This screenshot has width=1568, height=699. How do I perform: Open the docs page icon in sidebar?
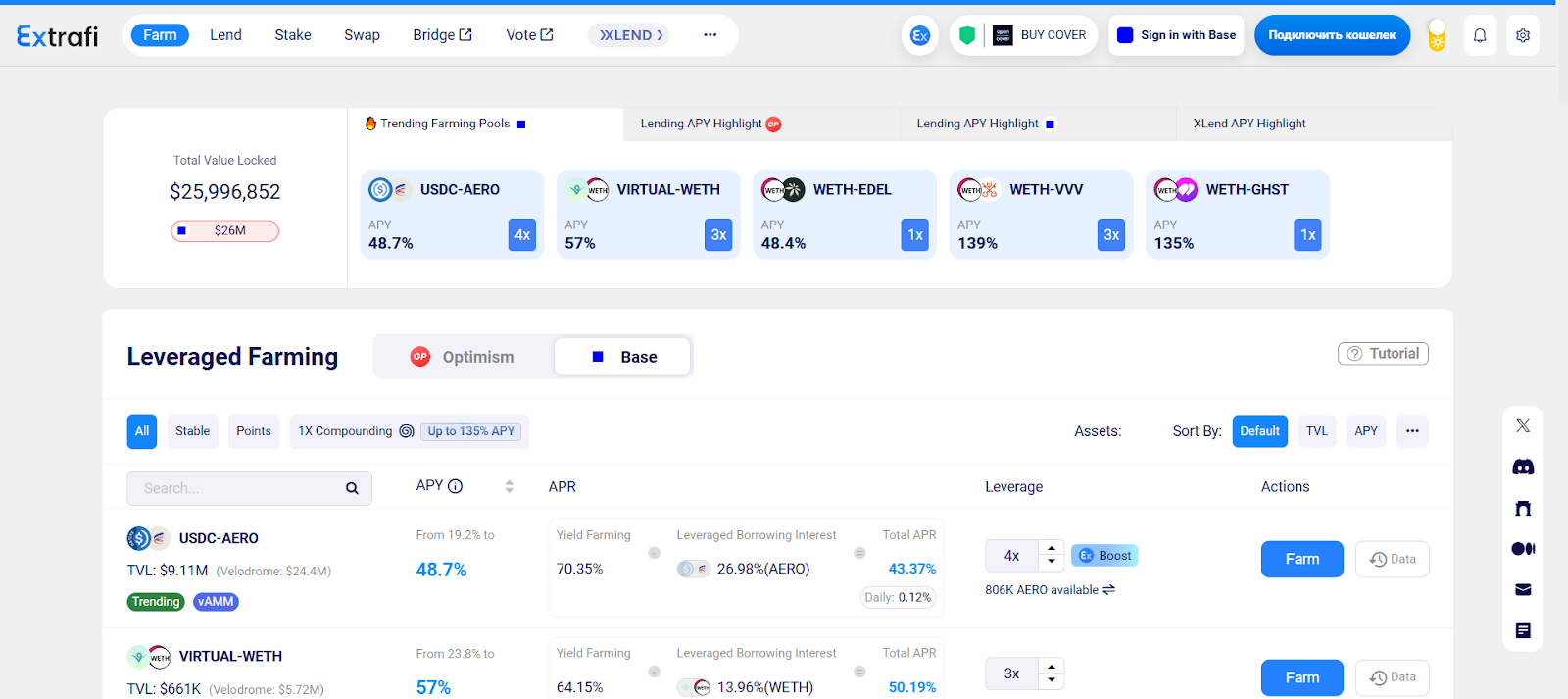pos(1523,630)
